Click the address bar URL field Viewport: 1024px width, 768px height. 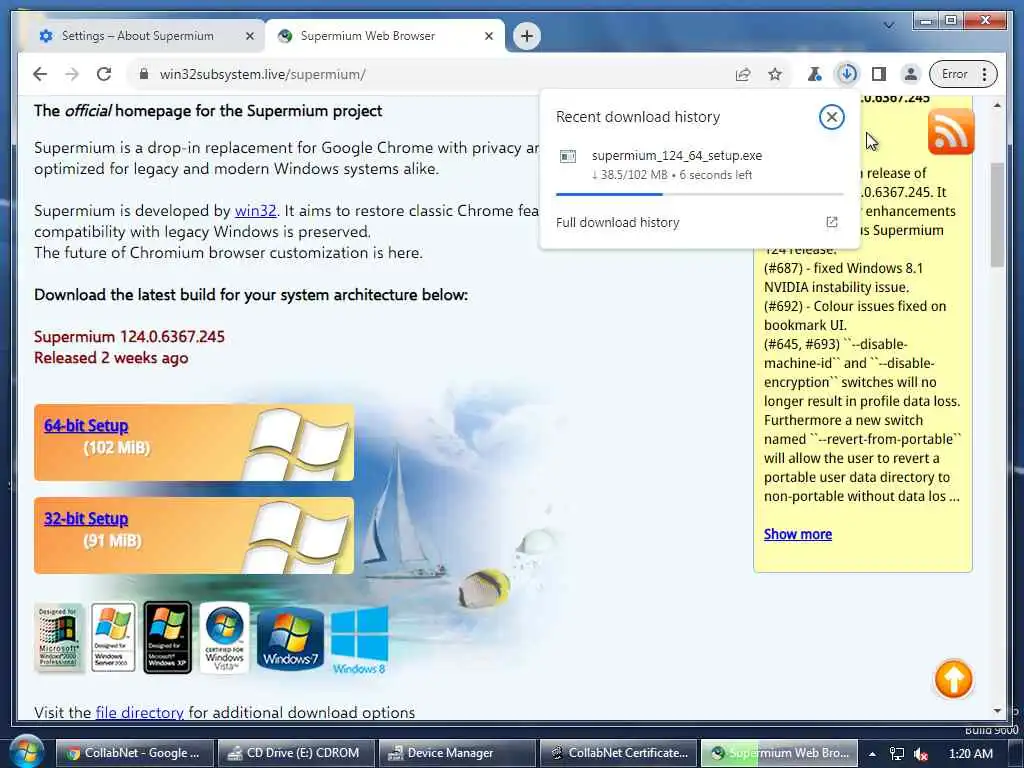point(431,74)
